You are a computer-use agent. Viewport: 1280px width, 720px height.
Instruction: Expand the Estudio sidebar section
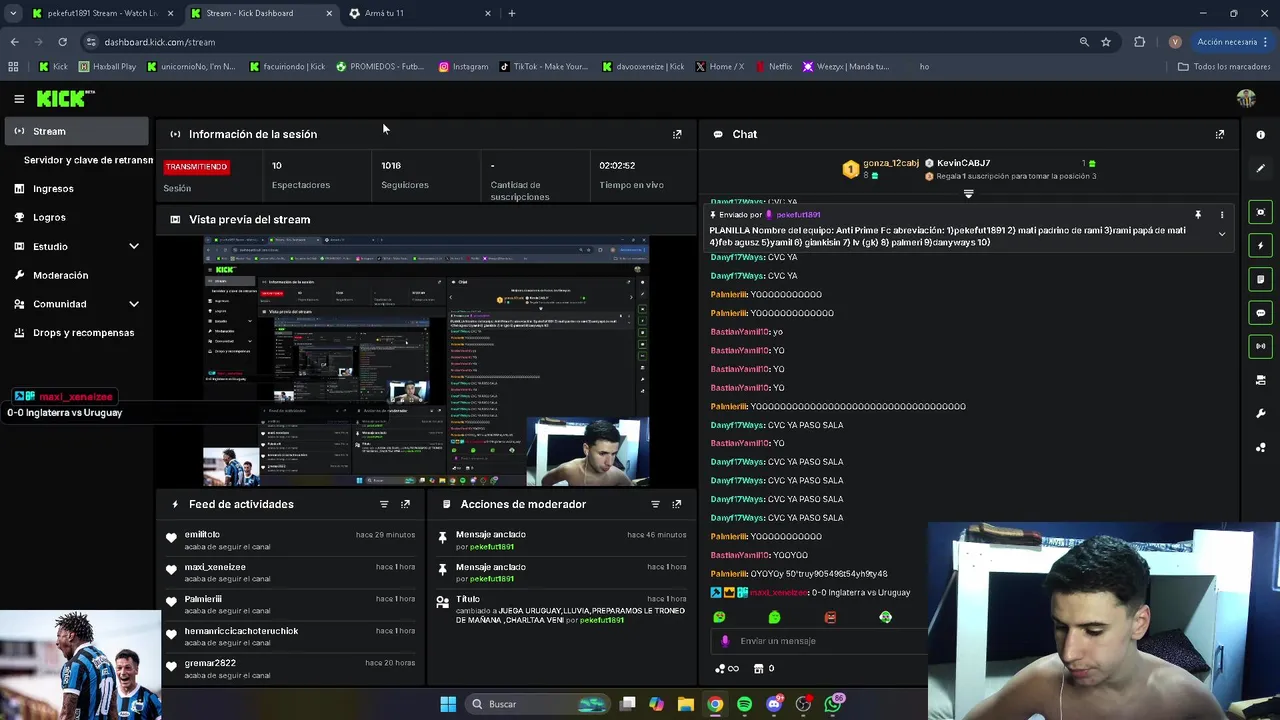(x=134, y=246)
